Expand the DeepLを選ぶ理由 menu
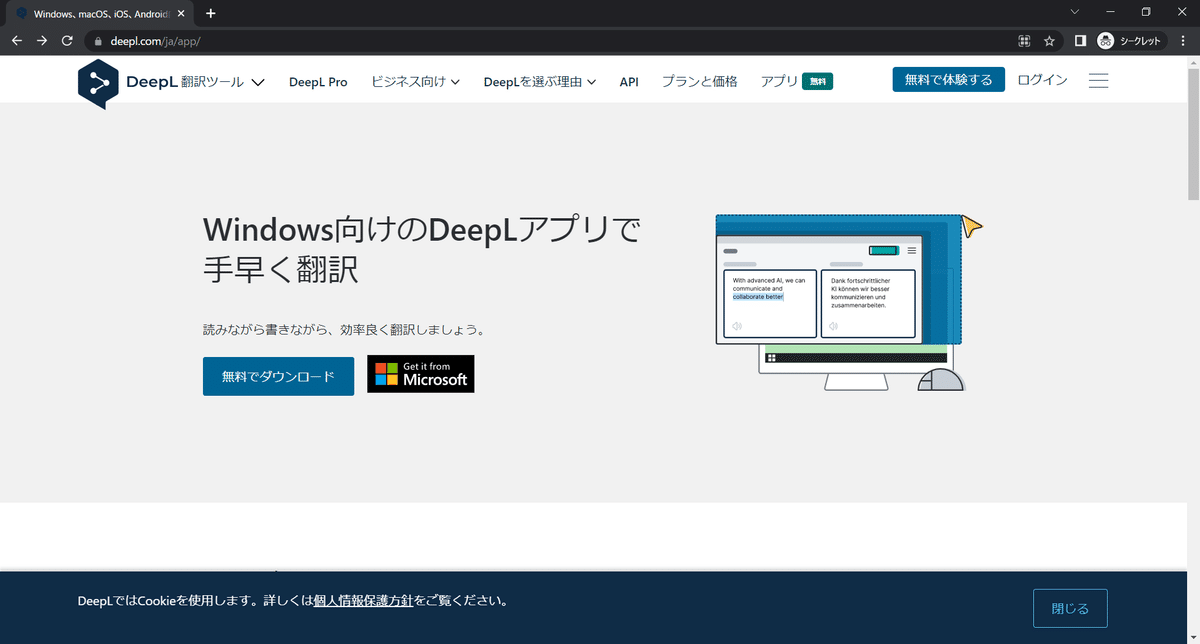Viewport: 1200px width, 644px height. point(540,82)
